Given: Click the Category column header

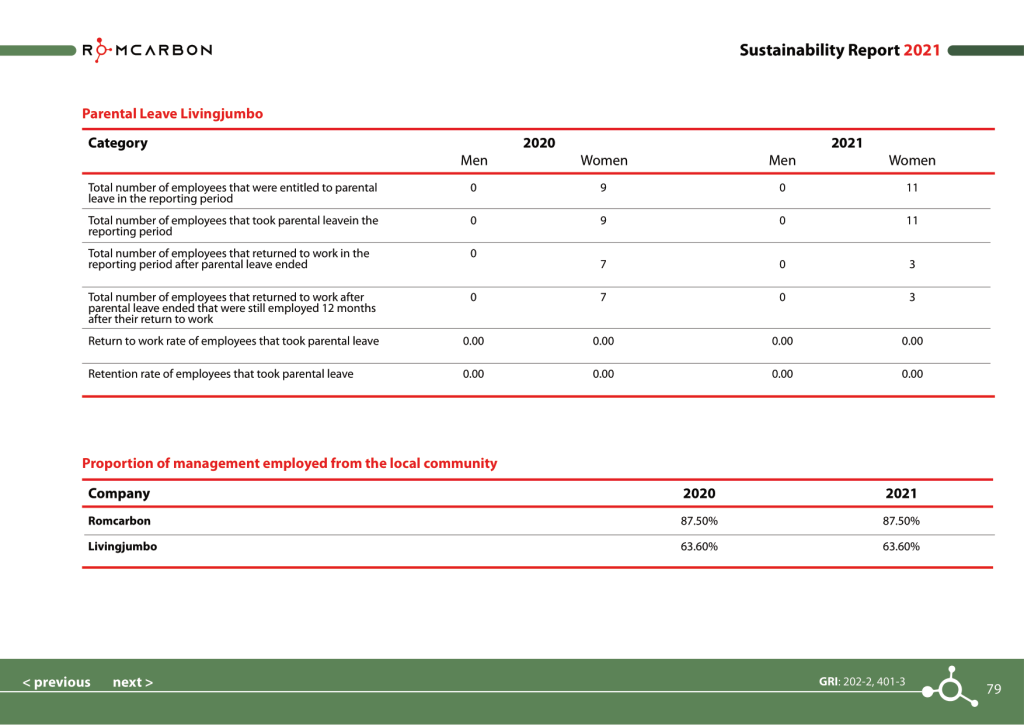Looking at the screenshot, I should (x=118, y=143).
